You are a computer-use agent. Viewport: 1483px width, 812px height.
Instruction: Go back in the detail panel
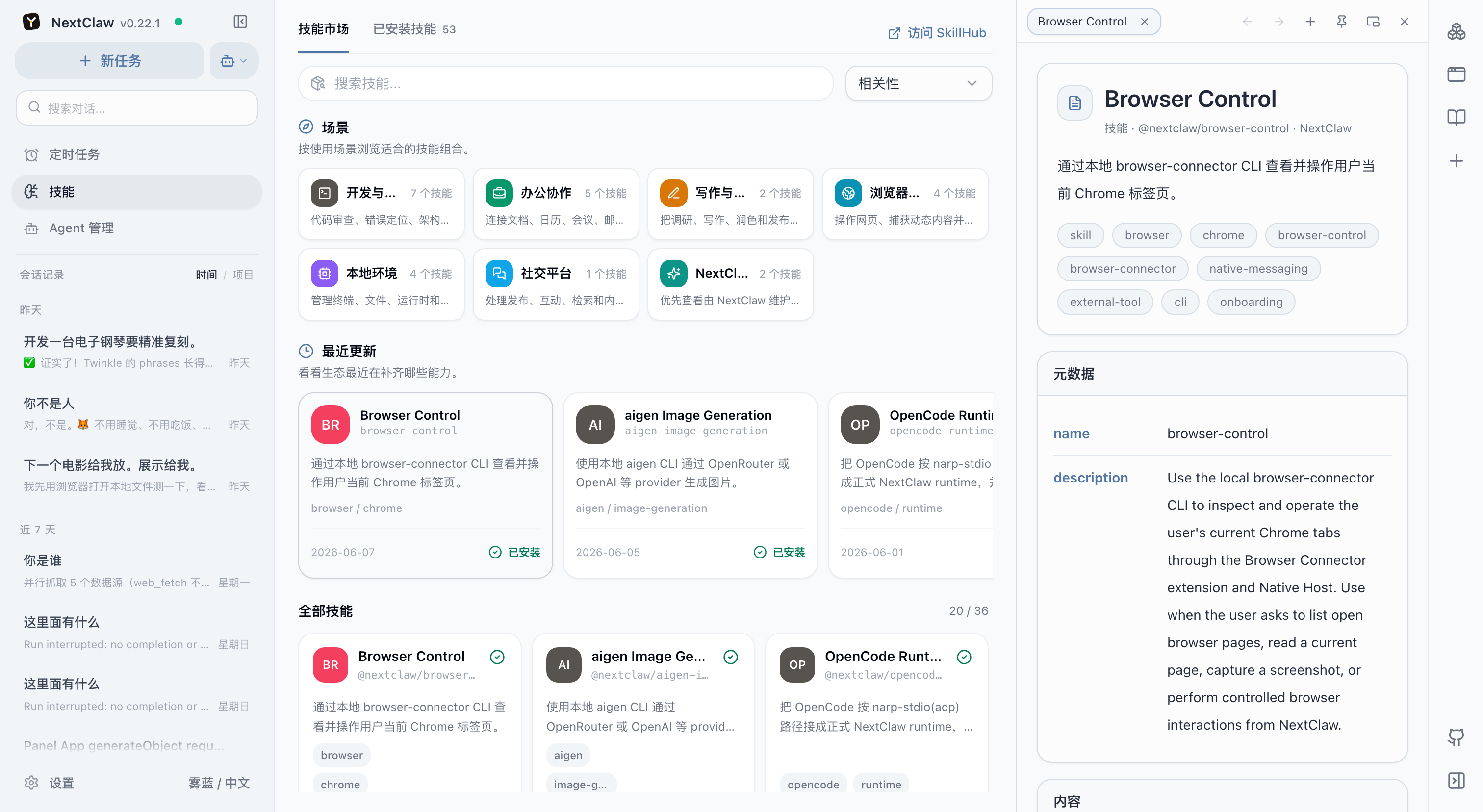pos(1248,22)
